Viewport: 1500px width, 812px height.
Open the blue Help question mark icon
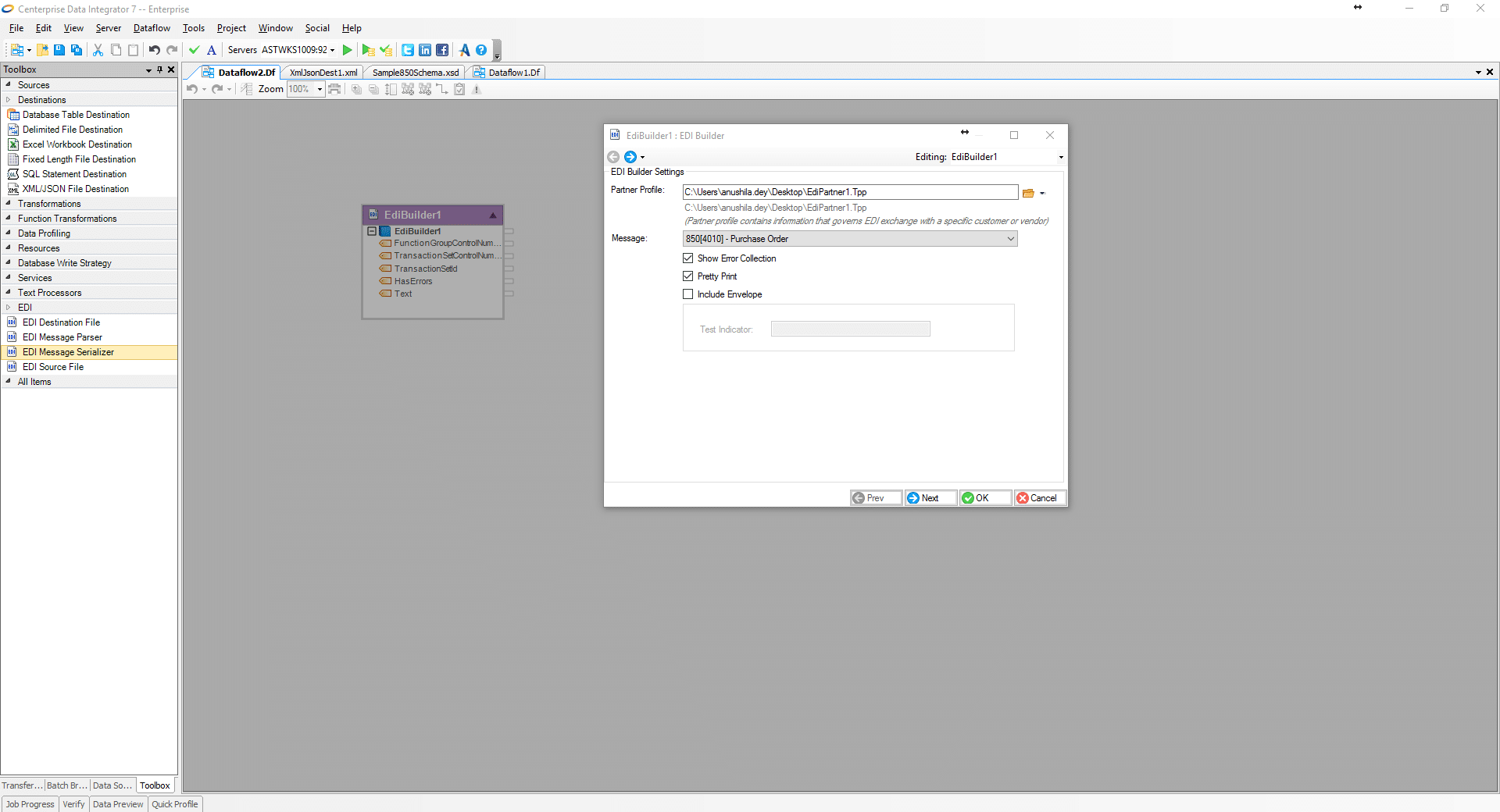pos(481,50)
